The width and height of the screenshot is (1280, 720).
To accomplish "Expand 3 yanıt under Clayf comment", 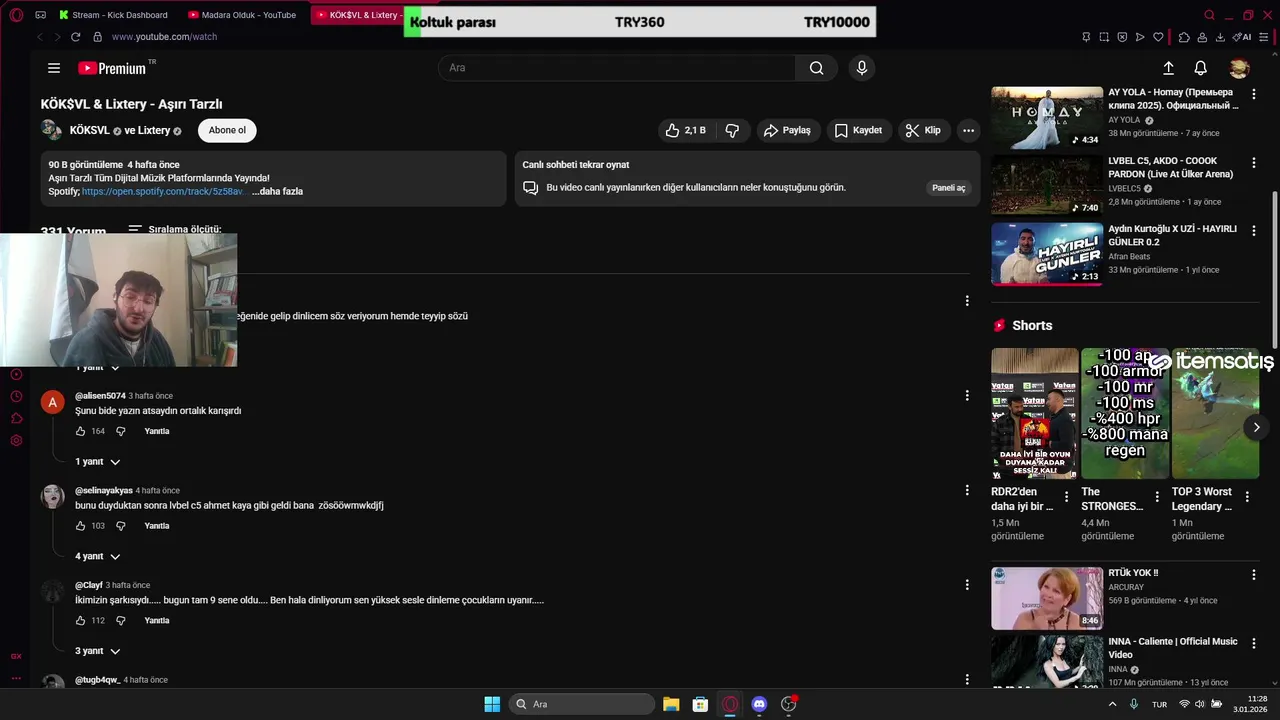I will click(x=98, y=651).
